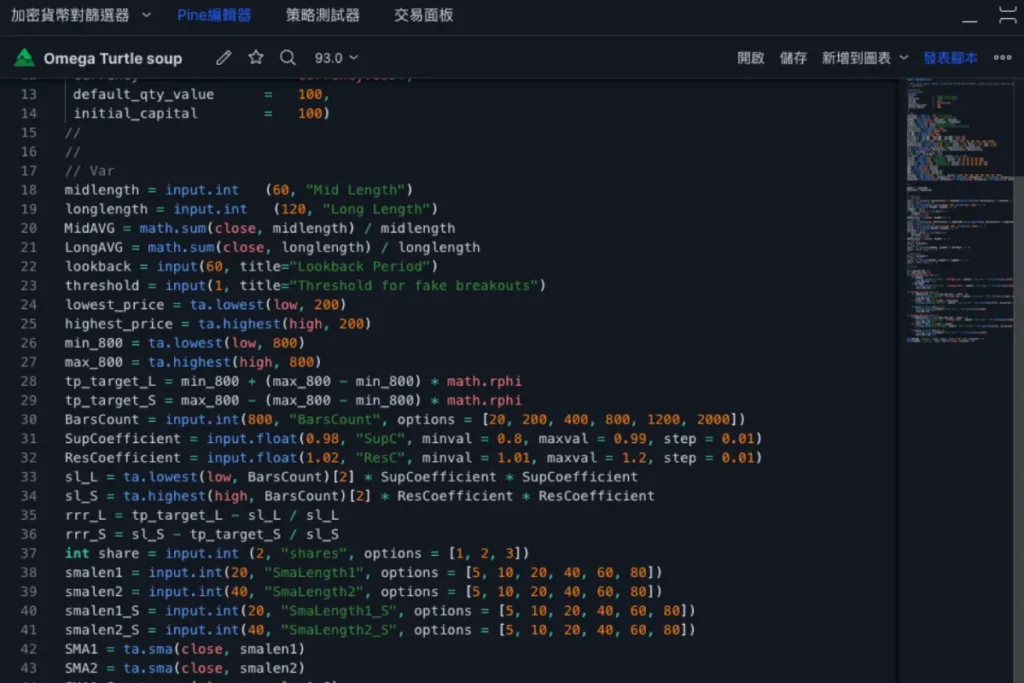Image resolution: width=1024 pixels, height=683 pixels.
Task: Click the Omega Turtle soup script title
Action: (x=113, y=58)
